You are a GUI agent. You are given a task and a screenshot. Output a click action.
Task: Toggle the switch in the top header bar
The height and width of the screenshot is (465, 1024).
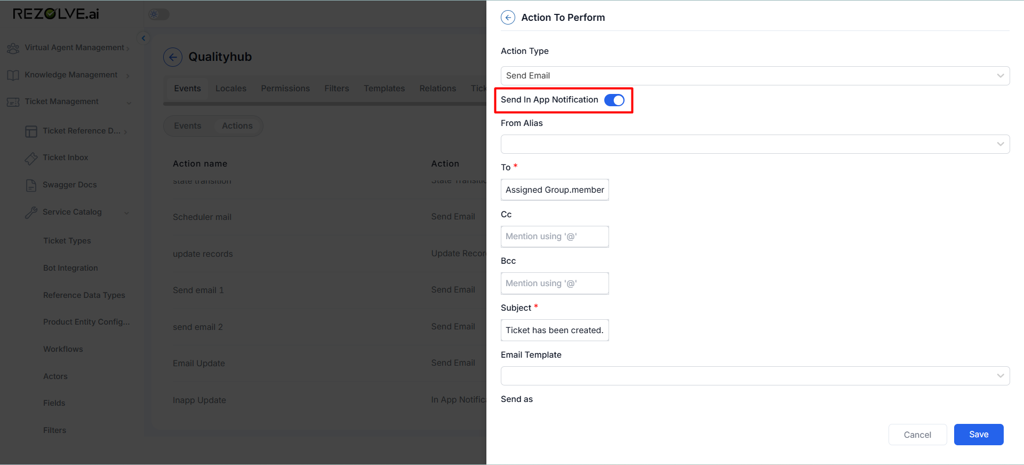tap(158, 14)
